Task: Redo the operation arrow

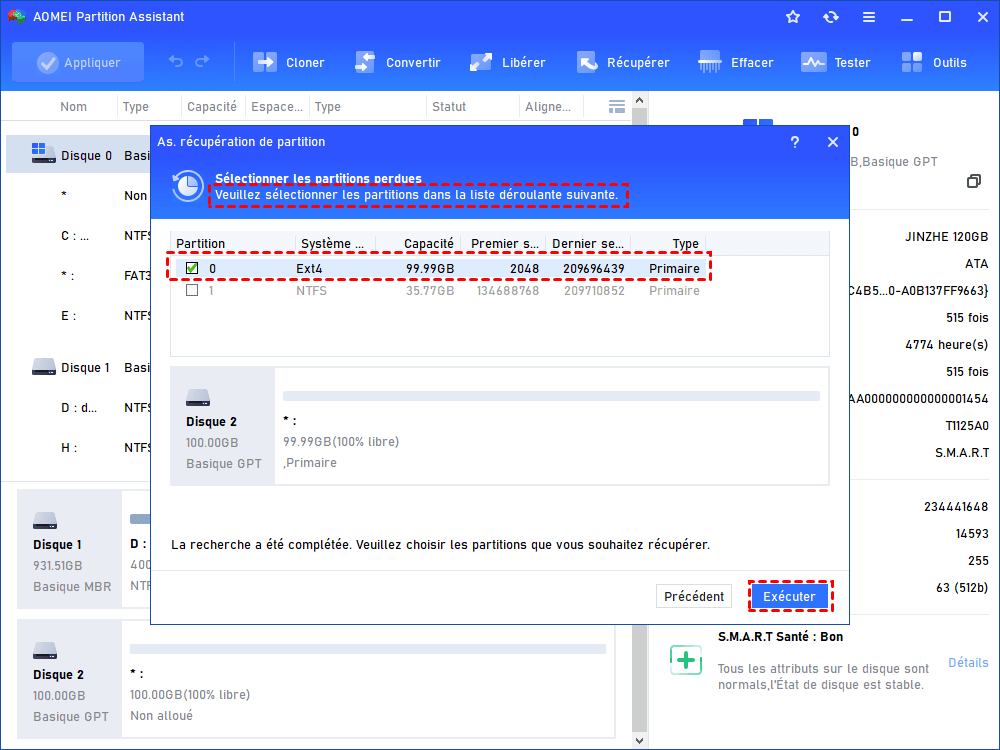Action: [x=202, y=62]
